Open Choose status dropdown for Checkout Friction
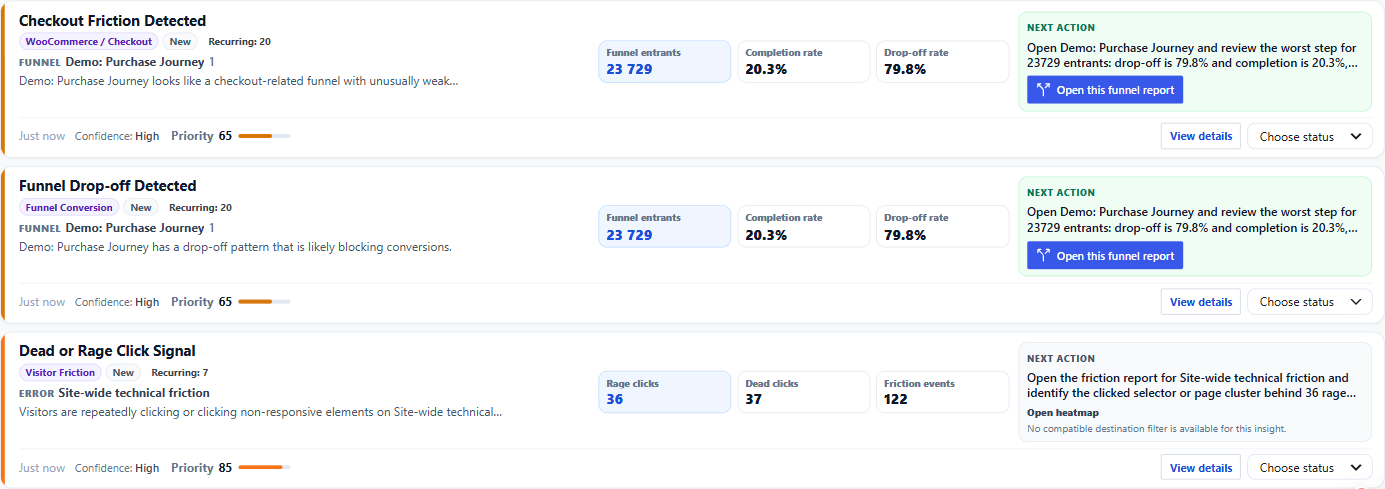 1309,136
